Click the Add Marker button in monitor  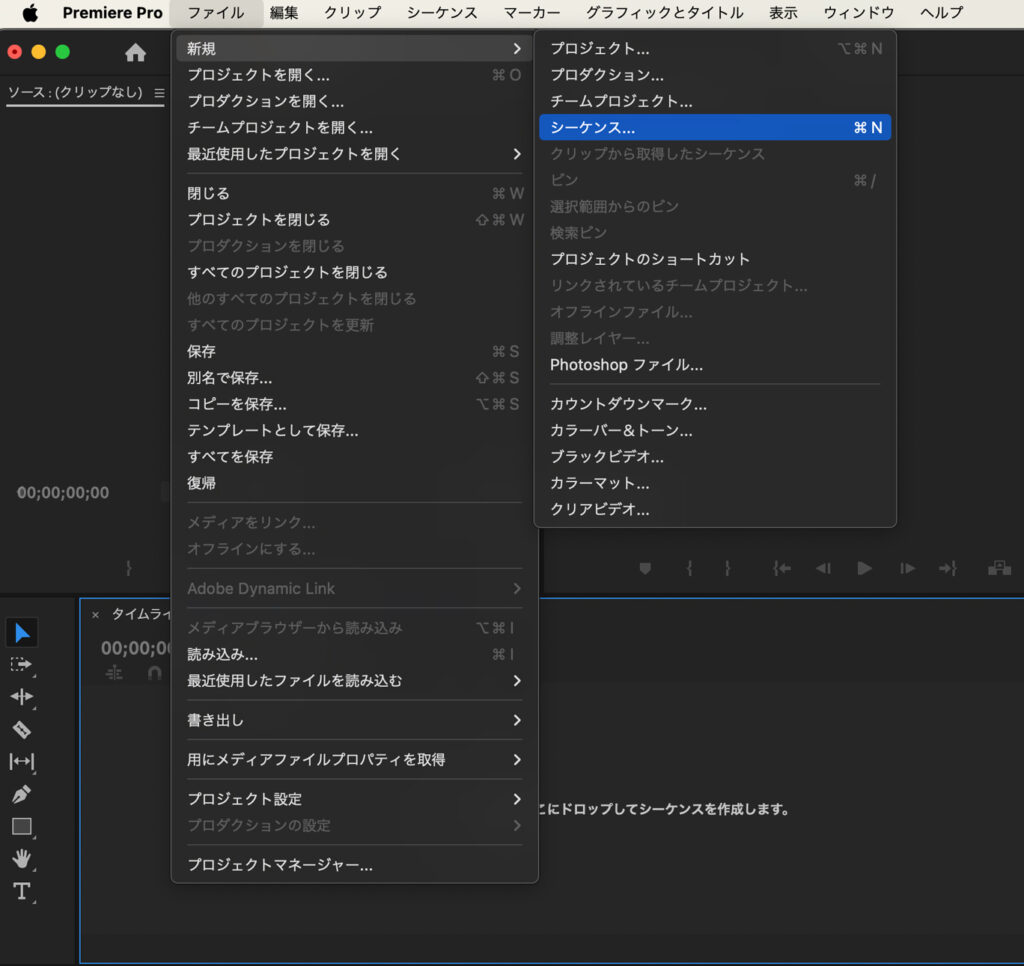tap(645, 568)
